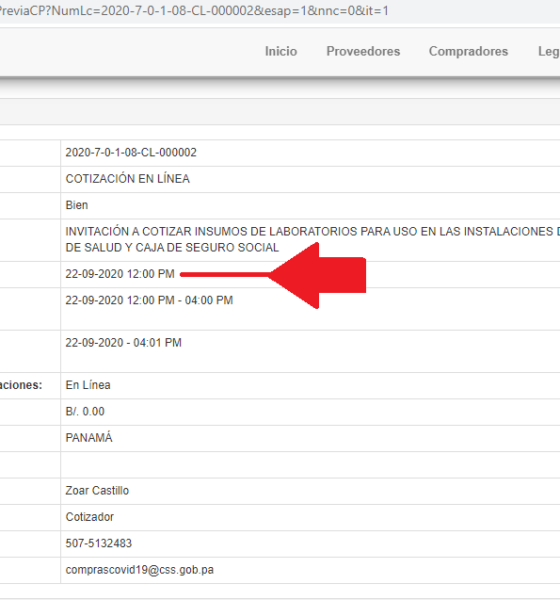Viewport: 560px width, 600px height.
Task: Click the Bien object type value
Action: pyautogui.click(x=77, y=205)
